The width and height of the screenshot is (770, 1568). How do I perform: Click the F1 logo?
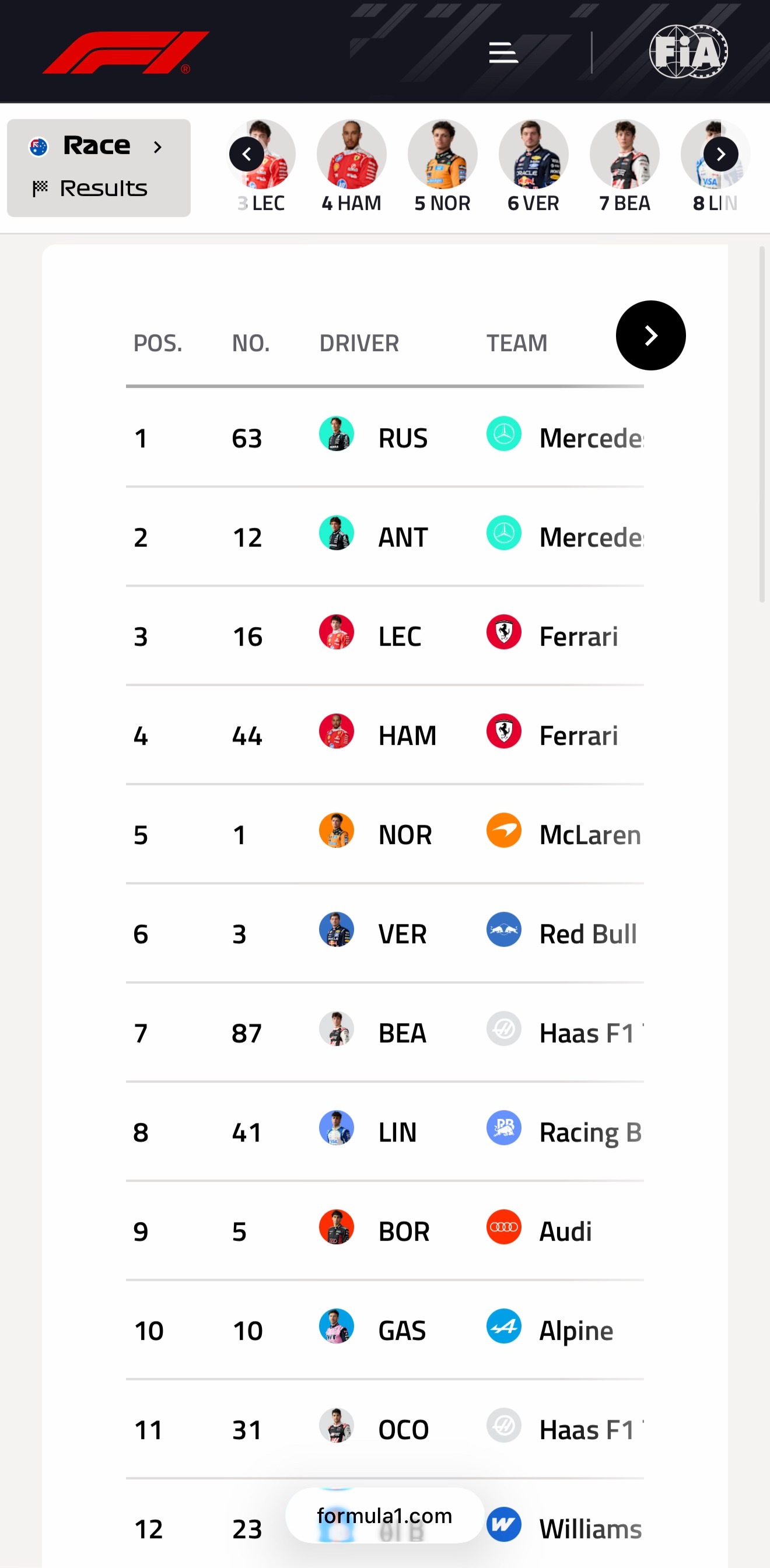[x=126, y=52]
